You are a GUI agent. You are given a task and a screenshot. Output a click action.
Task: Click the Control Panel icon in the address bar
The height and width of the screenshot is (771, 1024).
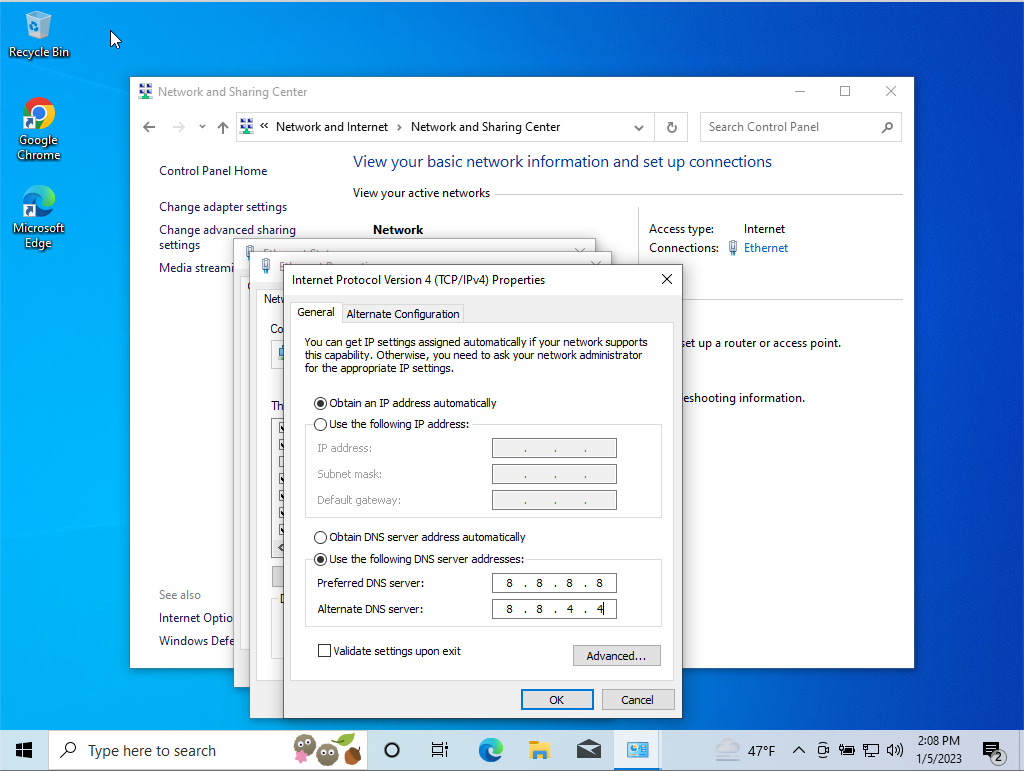point(246,127)
